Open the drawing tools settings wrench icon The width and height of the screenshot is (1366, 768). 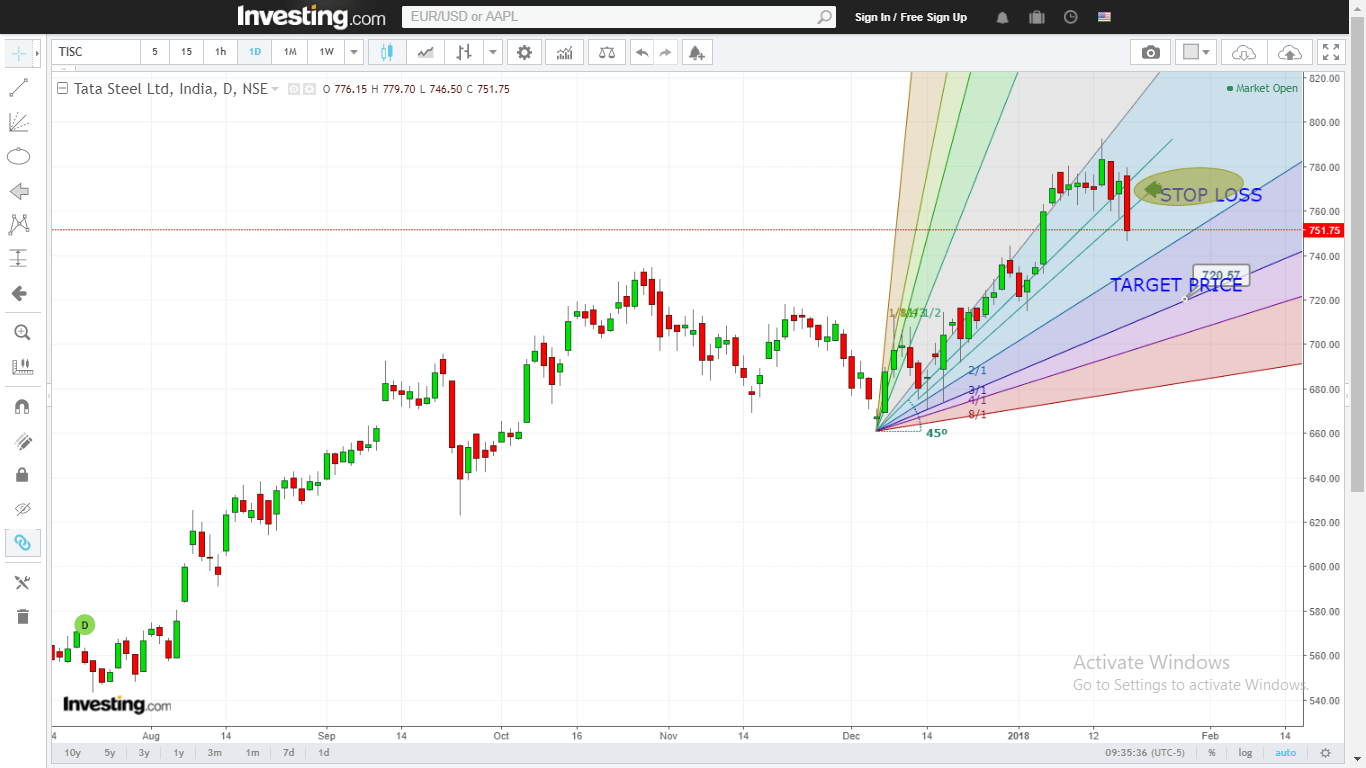coord(22,582)
